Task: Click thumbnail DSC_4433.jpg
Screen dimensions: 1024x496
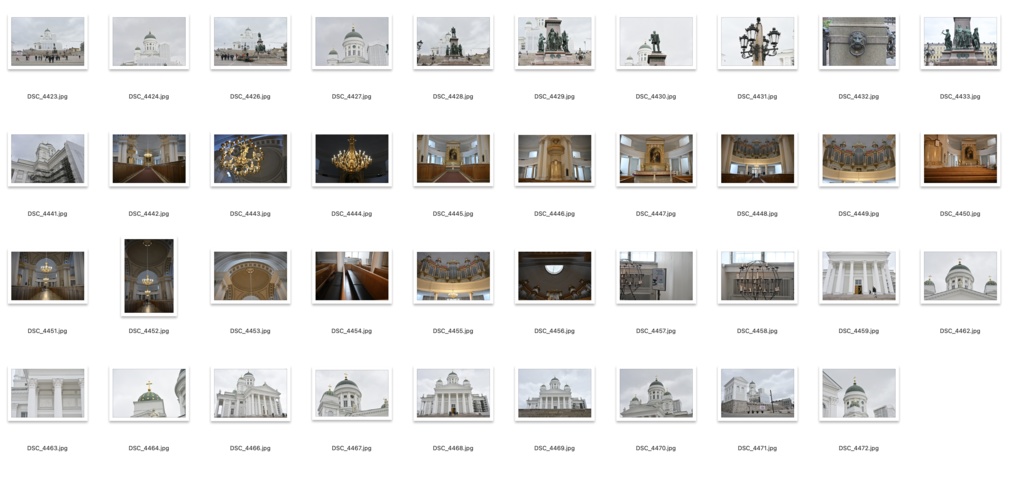Action: coord(960,42)
